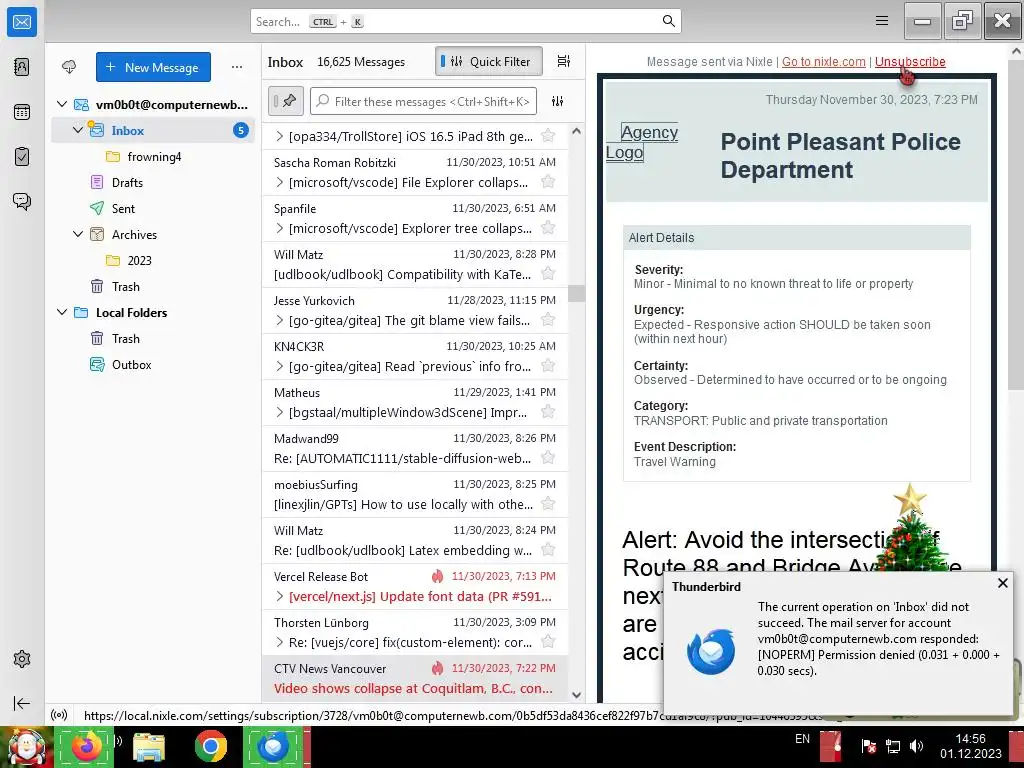Star the Jesse Yurkovich message
This screenshot has height=768, width=1024.
click(548, 319)
